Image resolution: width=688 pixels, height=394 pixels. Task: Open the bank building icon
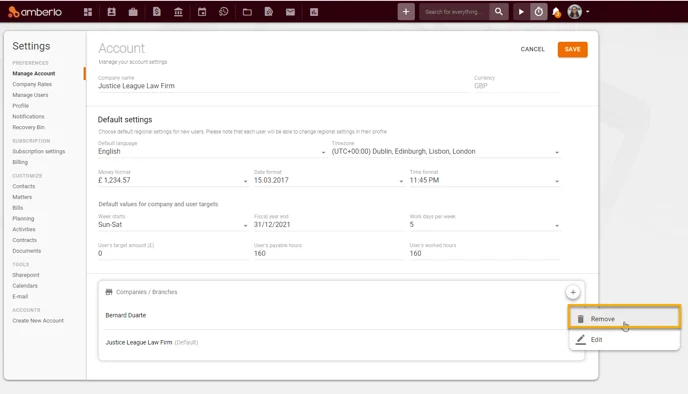click(178, 12)
